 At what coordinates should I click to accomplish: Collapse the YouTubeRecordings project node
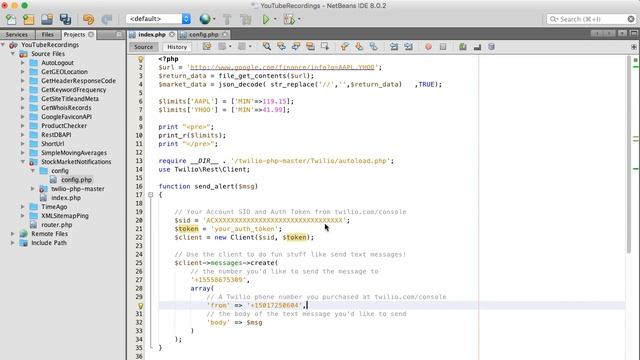pyautogui.click(x=3, y=45)
